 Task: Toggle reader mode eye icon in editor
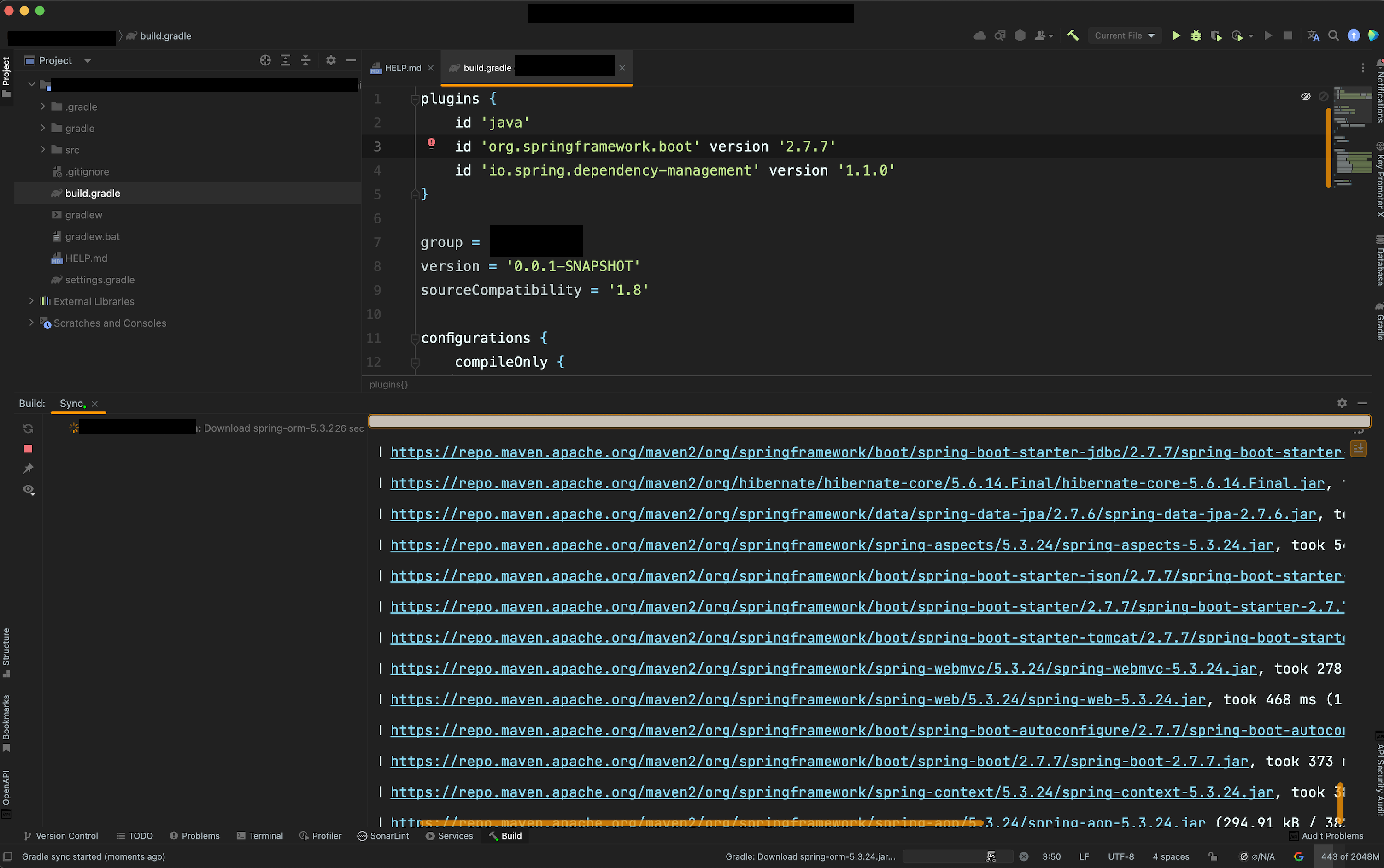[x=1305, y=96]
